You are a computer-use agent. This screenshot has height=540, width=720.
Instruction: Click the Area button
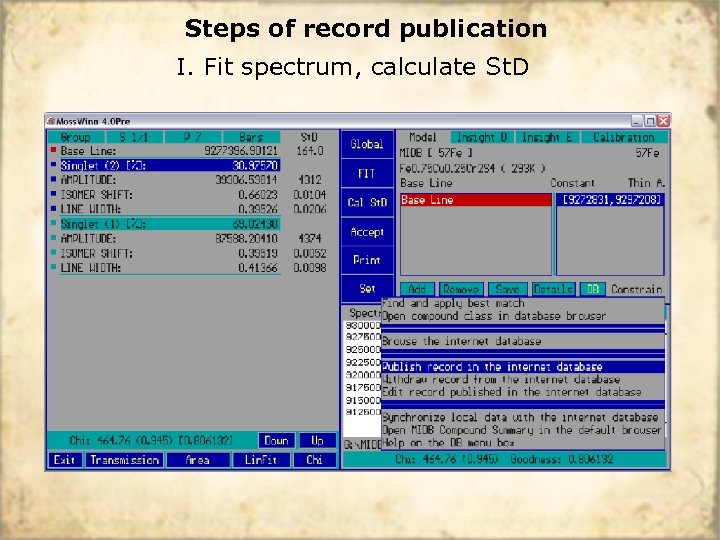[x=197, y=460]
